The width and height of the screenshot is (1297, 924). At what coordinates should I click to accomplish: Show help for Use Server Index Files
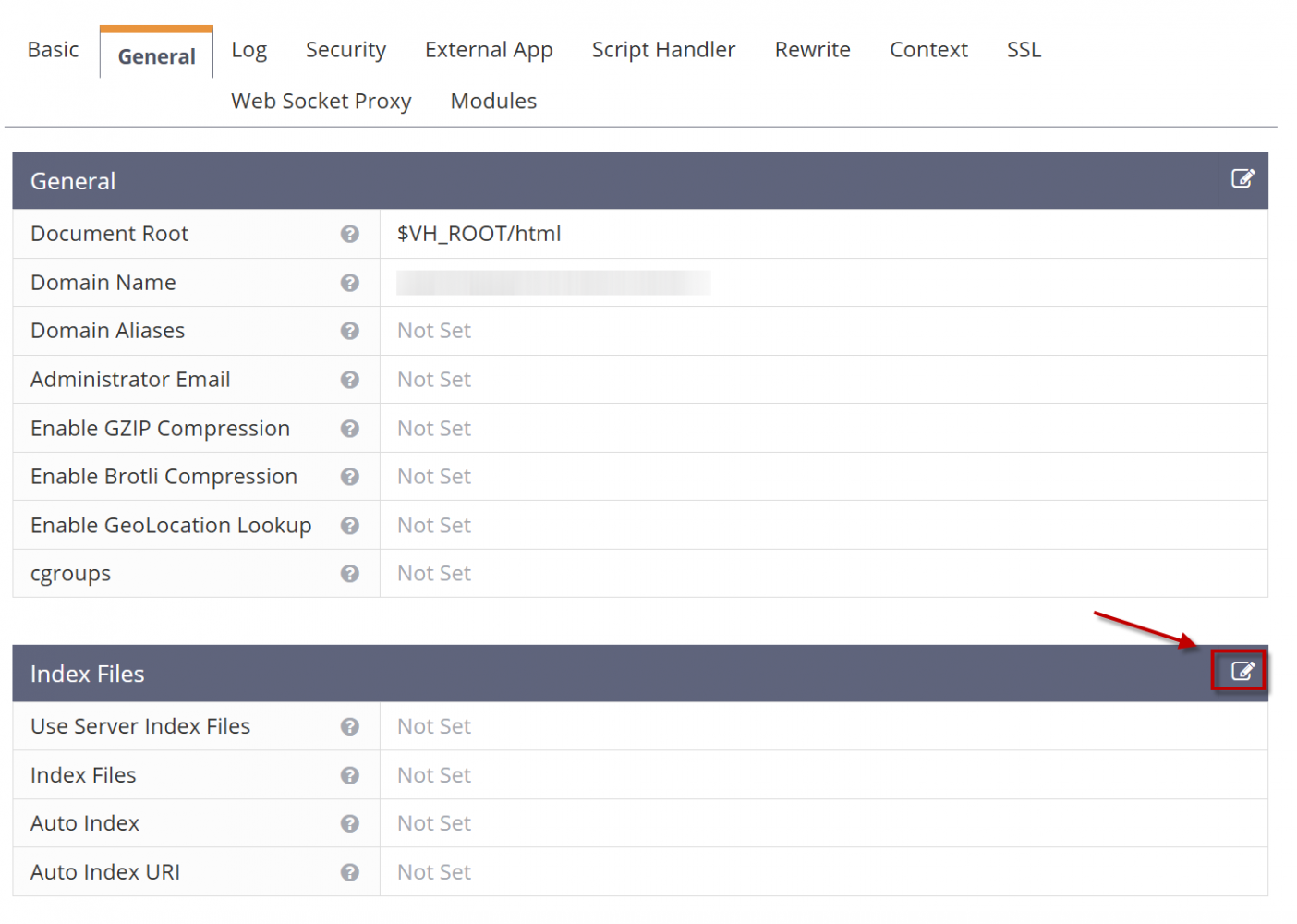coord(349,727)
